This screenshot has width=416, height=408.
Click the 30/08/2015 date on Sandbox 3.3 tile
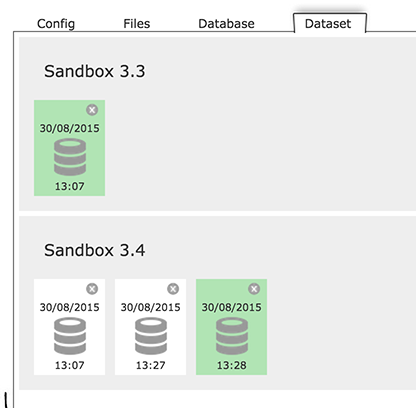[70, 128]
